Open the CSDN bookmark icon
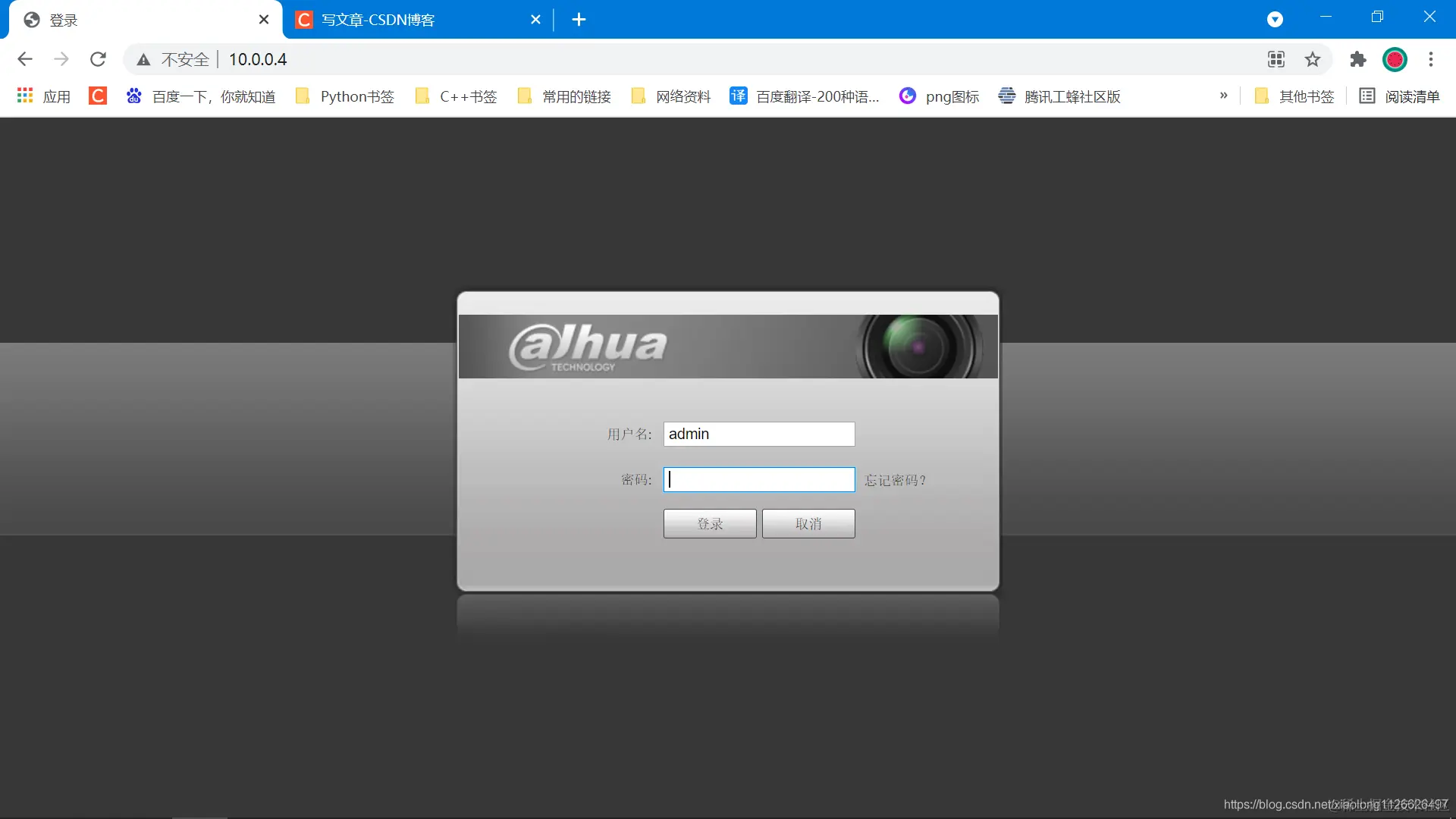Image resolution: width=1456 pixels, height=819 pixels. pyautogui.click(x=98, y=96)
